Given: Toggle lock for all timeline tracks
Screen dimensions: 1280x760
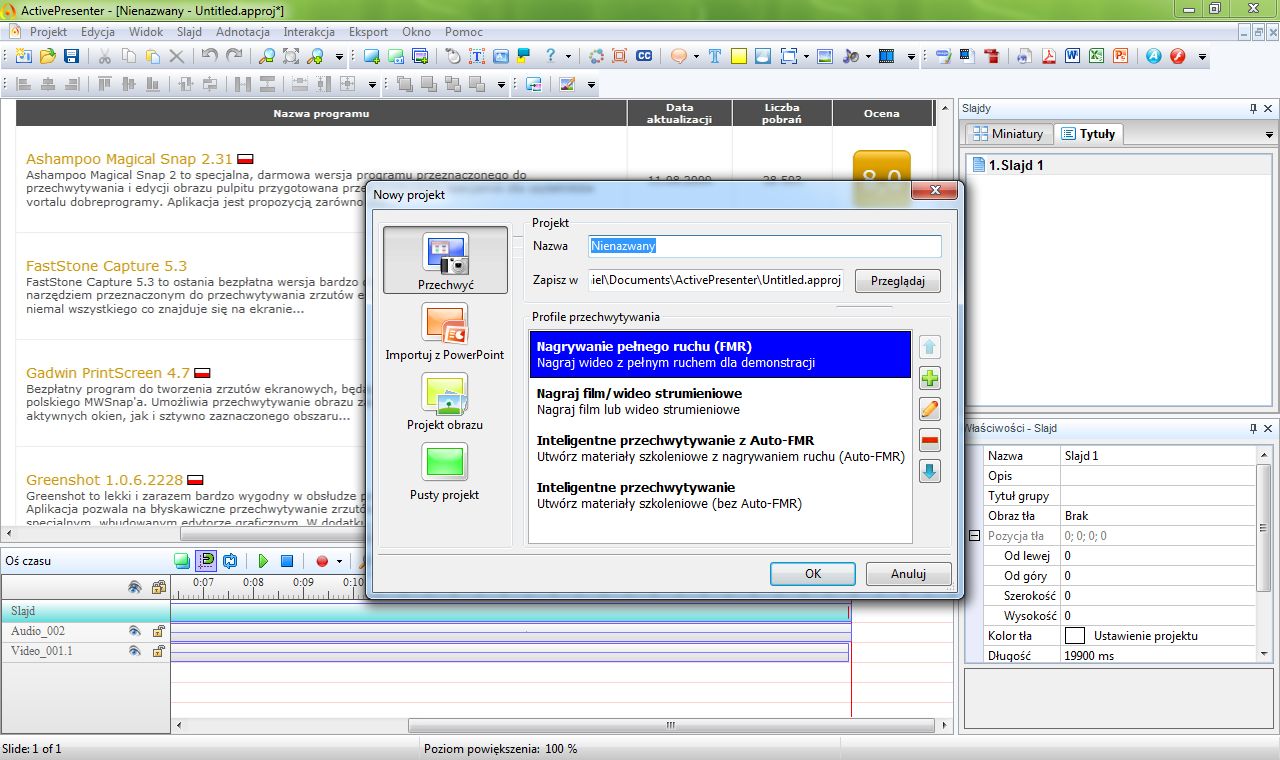Looking at the screenshot, I should coord(158,587).
